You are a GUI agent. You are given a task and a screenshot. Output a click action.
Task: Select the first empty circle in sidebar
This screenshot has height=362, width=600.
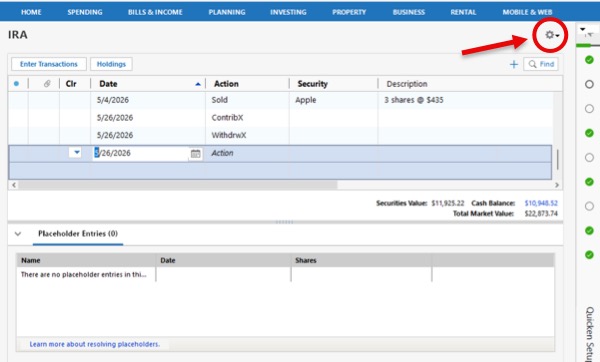589,84
